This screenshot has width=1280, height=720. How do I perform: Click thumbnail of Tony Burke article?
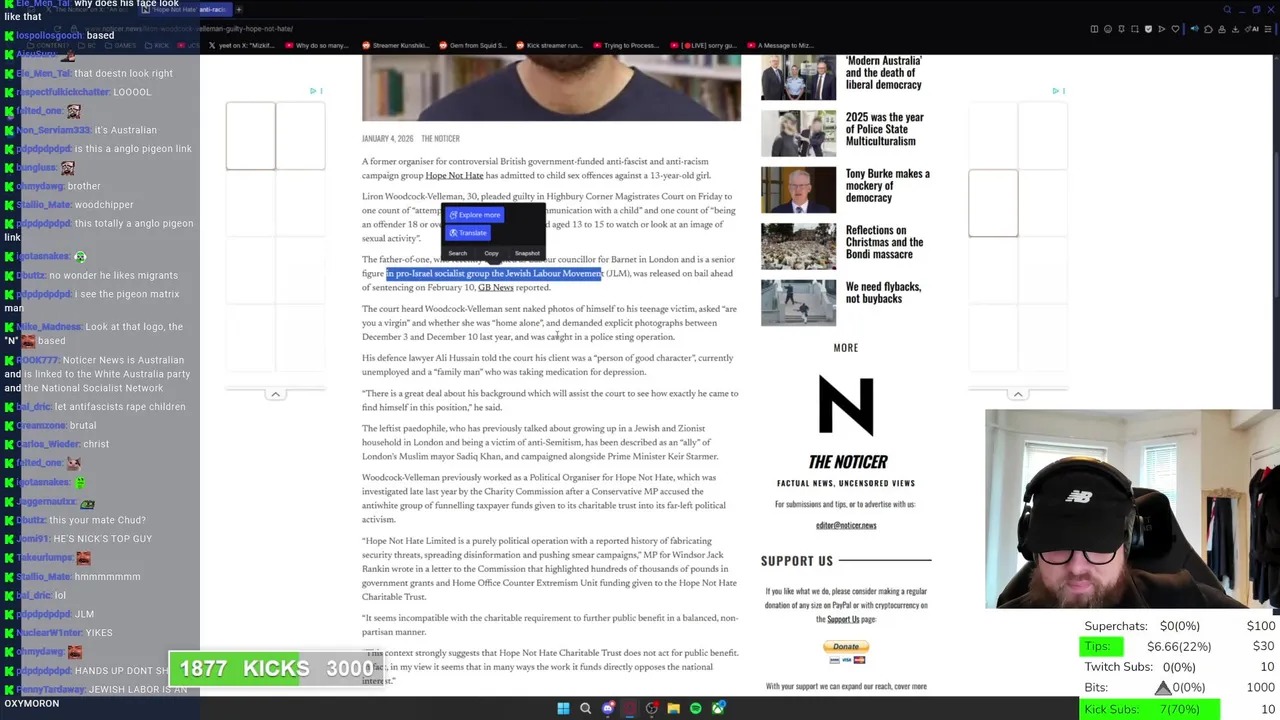tap(798, 191)
